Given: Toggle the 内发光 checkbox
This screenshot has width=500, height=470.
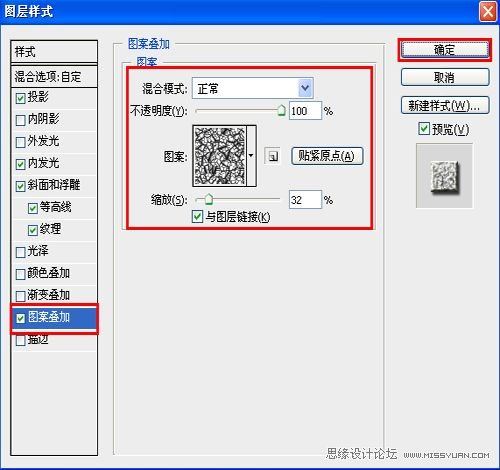Looking at the screenshot, I should [21, 164].
